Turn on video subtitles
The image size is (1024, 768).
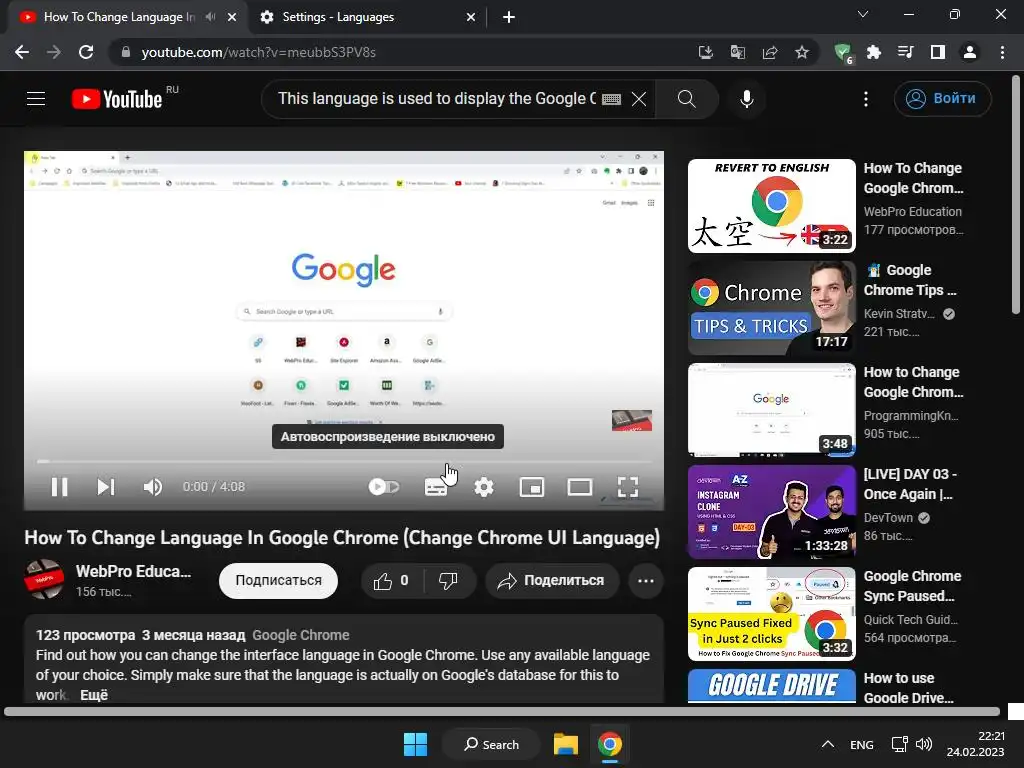(436, 487)
